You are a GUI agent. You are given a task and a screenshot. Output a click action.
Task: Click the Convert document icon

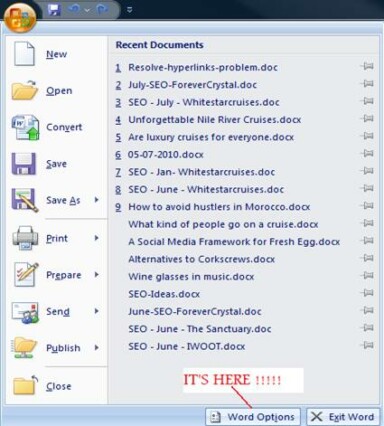pyautogui.click(x=26, y=127)
